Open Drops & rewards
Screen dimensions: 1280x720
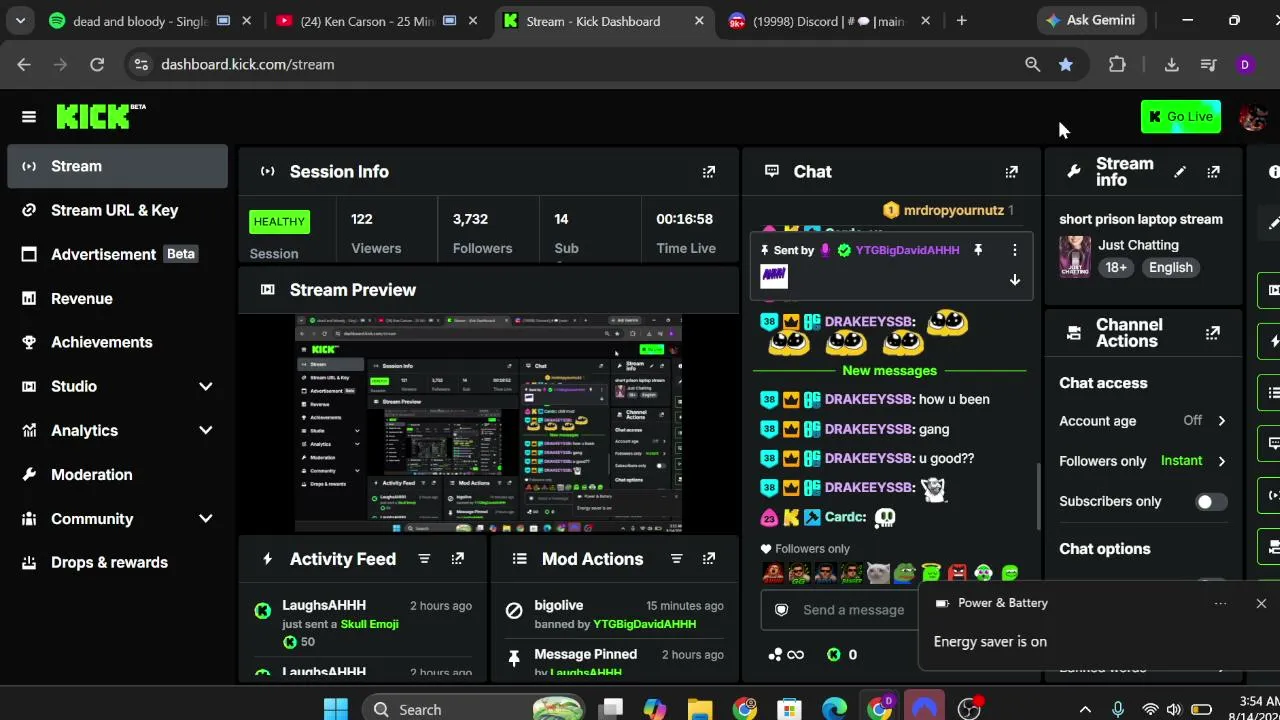117,562
